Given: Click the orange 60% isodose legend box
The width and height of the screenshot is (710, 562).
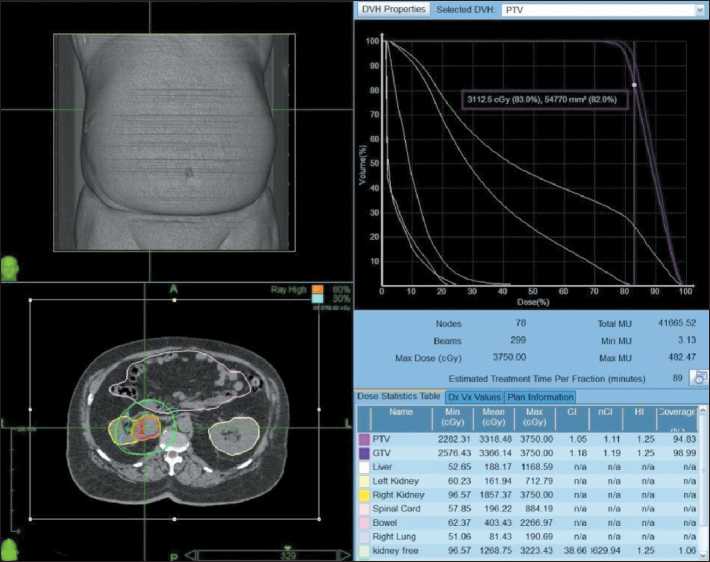Looking at the screenshot, I should coord(318,290).
